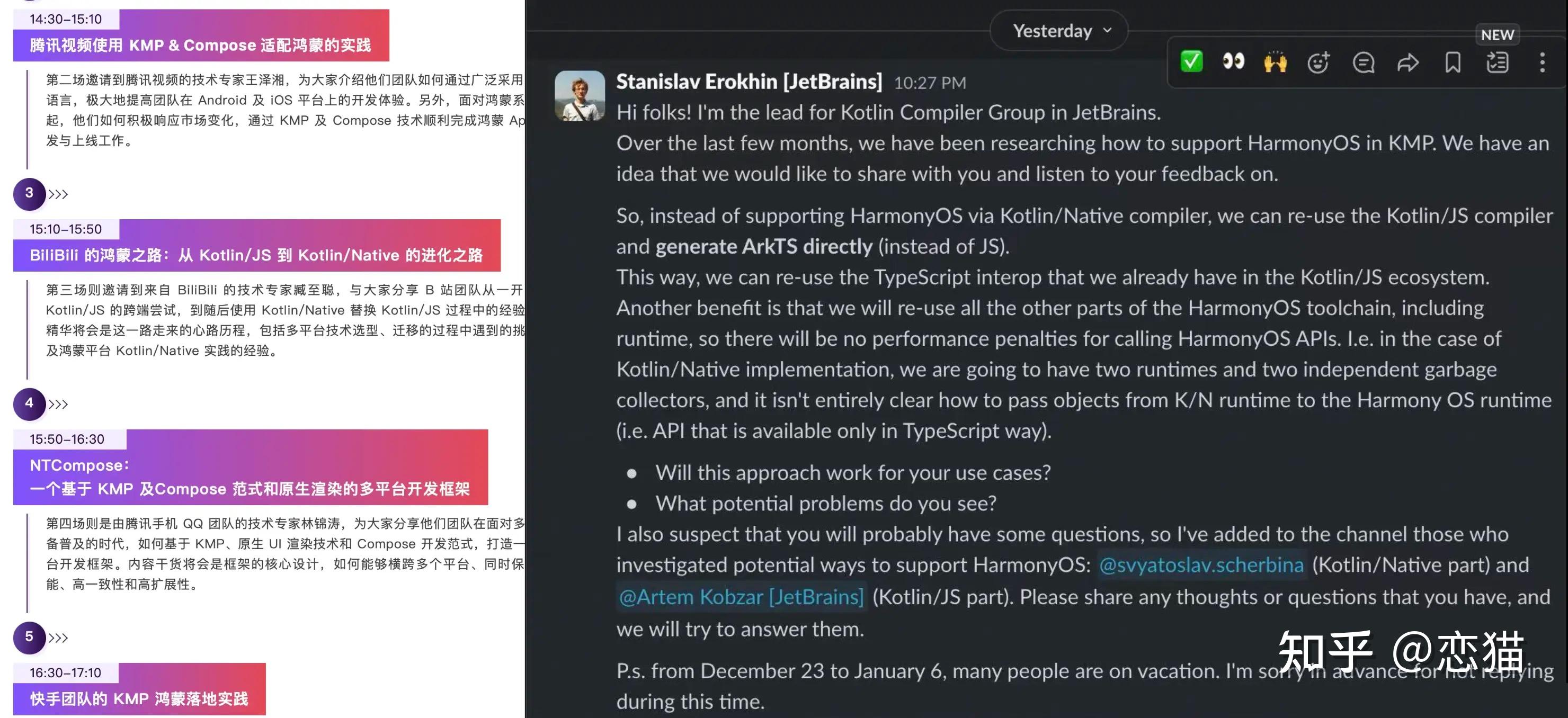1568x718 pixels.
Task: Select the NTCompose session banner
Action: [x=250, y=477]
